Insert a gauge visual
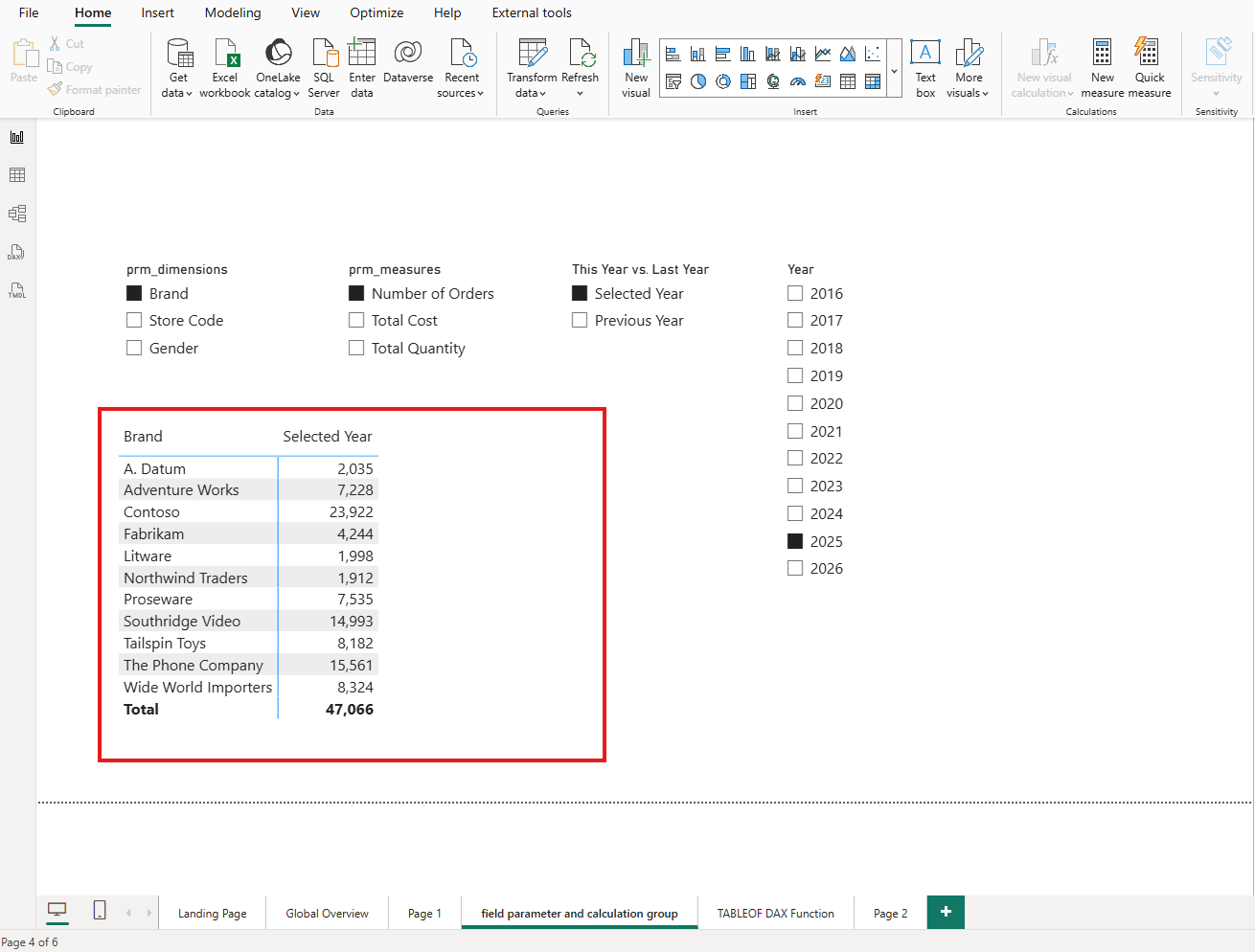Viewport: 1255px width, 952px height. [x=798, y=81]
